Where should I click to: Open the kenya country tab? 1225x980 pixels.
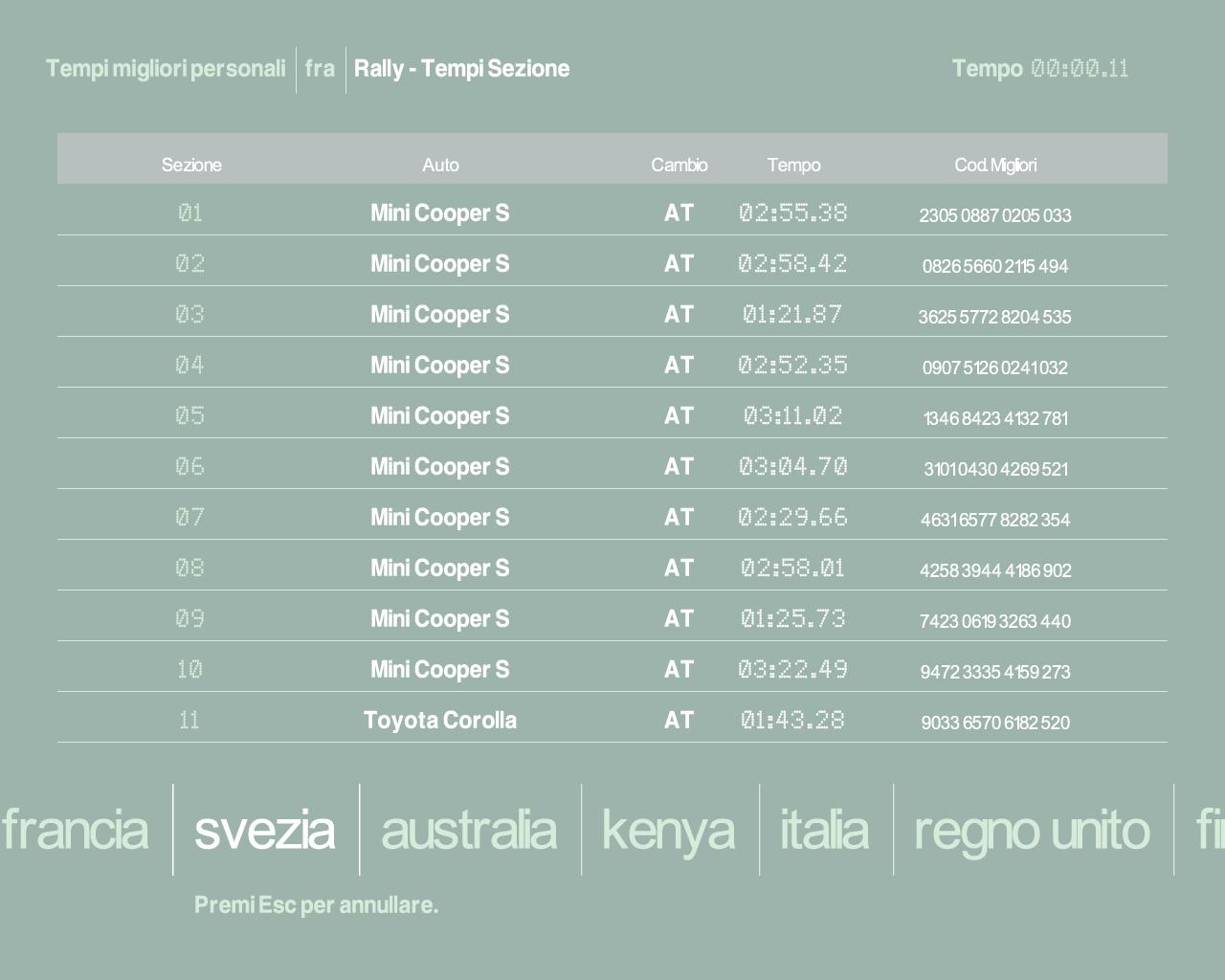668,830
